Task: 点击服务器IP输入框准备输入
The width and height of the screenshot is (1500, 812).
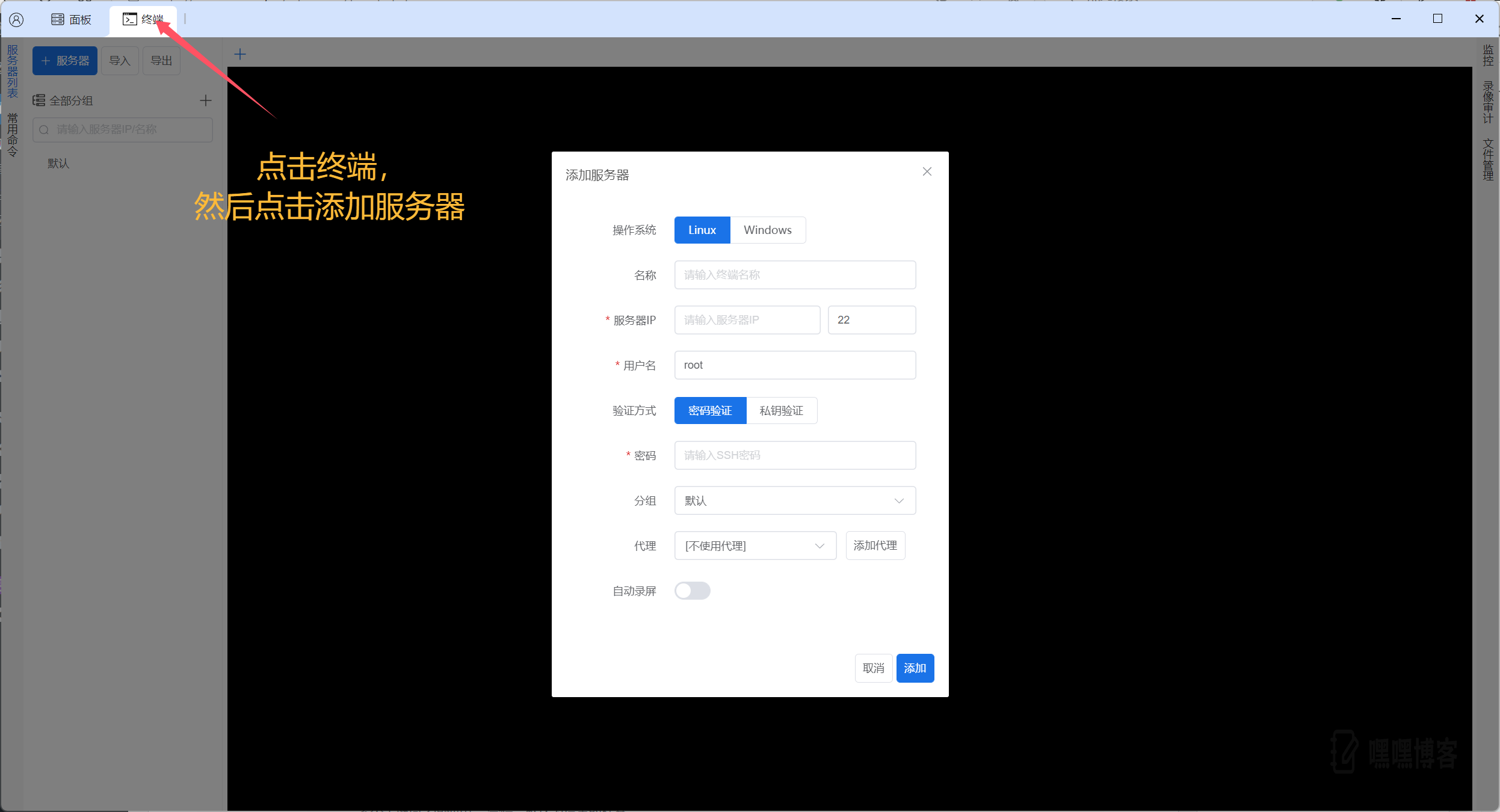Action: (747, 319)
